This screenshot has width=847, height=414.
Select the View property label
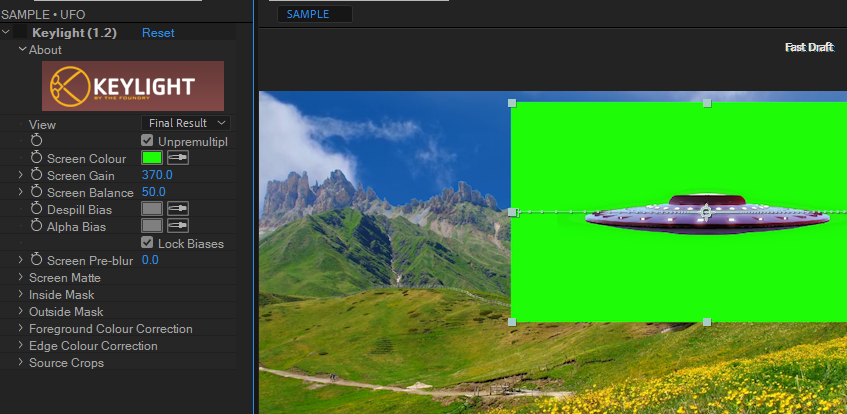[x=42, y=124]
